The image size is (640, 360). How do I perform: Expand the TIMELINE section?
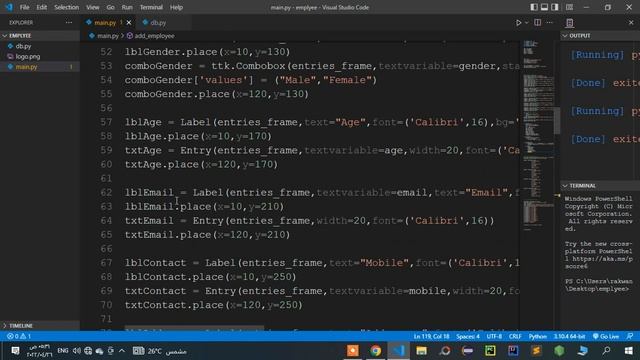point(40,326)
